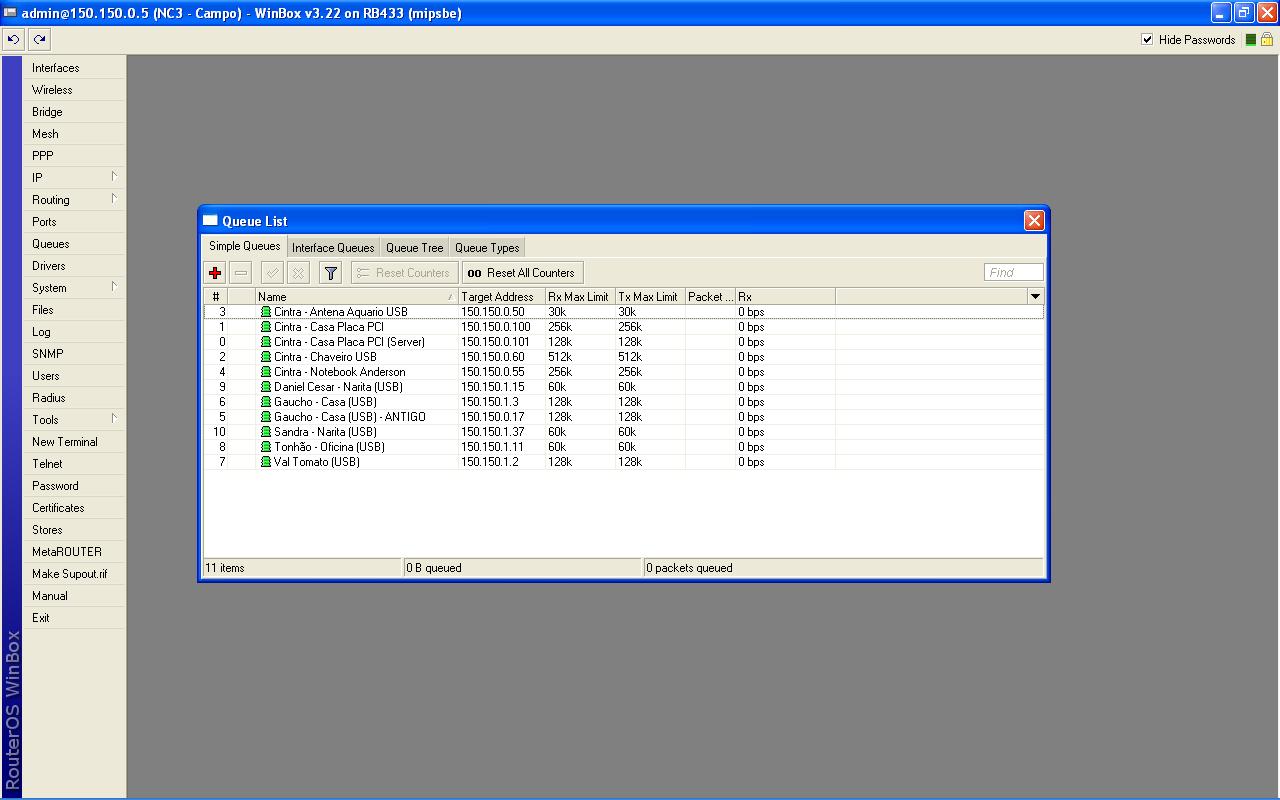Click the Redo arrow icon
Viewport: 1280px width, 800px height.
39,40
